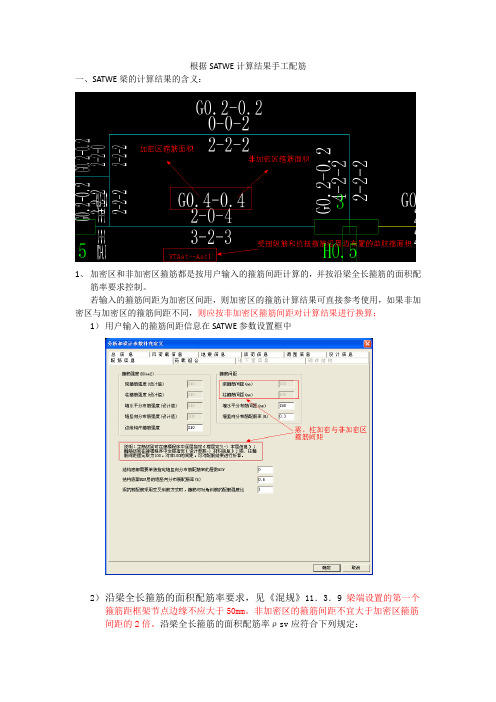Screen dimensions: 496x702
Task: Click the 0-0-2 label in the drawing
Action: coord(229,123)
